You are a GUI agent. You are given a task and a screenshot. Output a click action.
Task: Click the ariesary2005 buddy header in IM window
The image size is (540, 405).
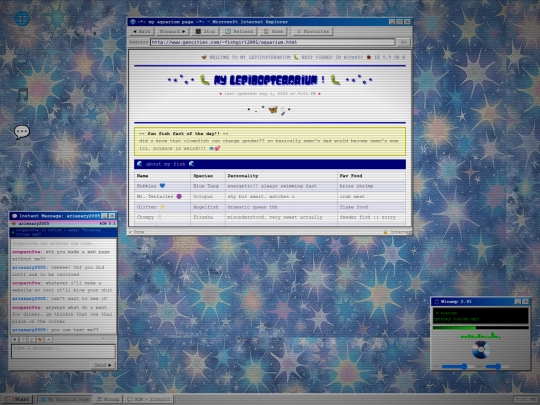[63, 224]
